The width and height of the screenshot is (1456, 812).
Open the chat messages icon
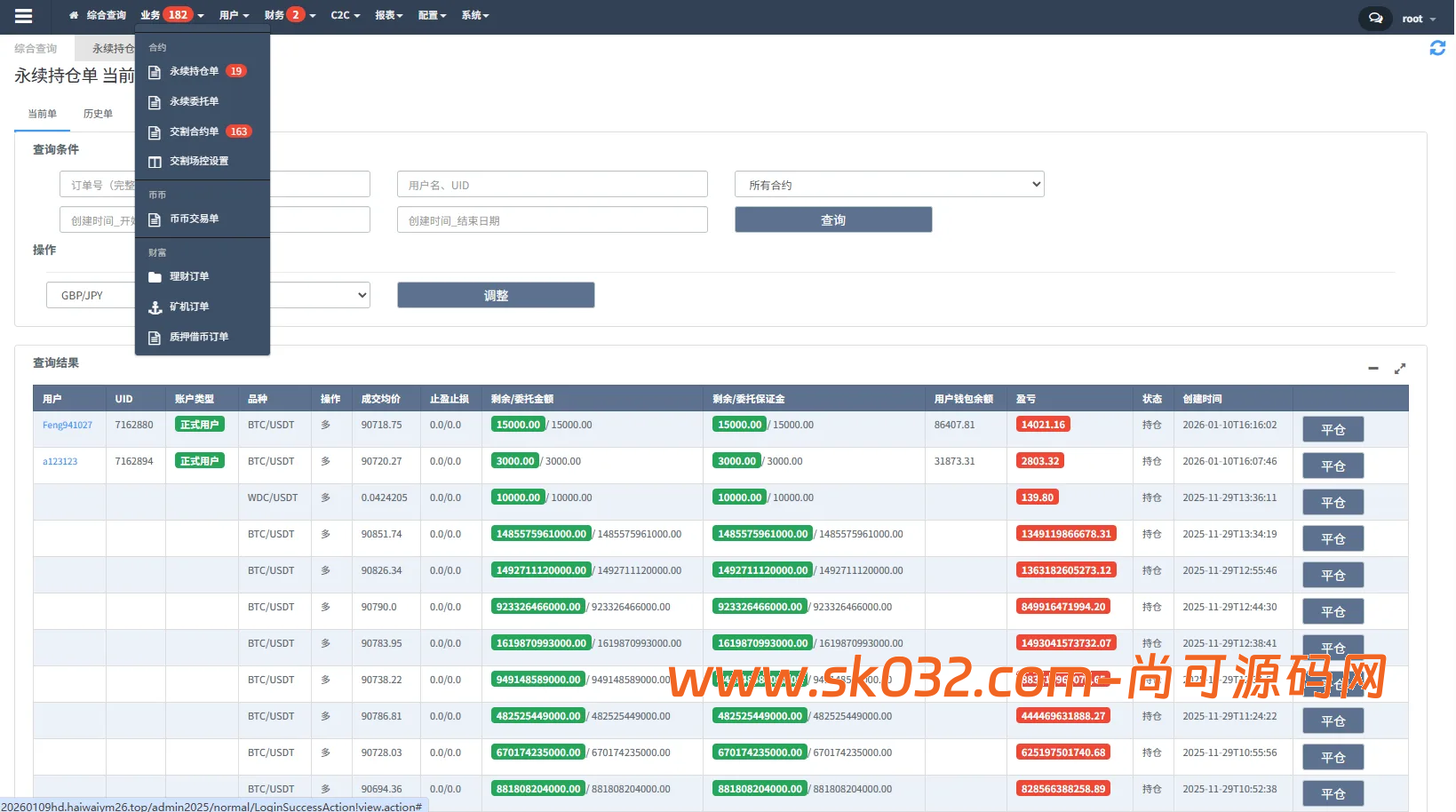1375,19
